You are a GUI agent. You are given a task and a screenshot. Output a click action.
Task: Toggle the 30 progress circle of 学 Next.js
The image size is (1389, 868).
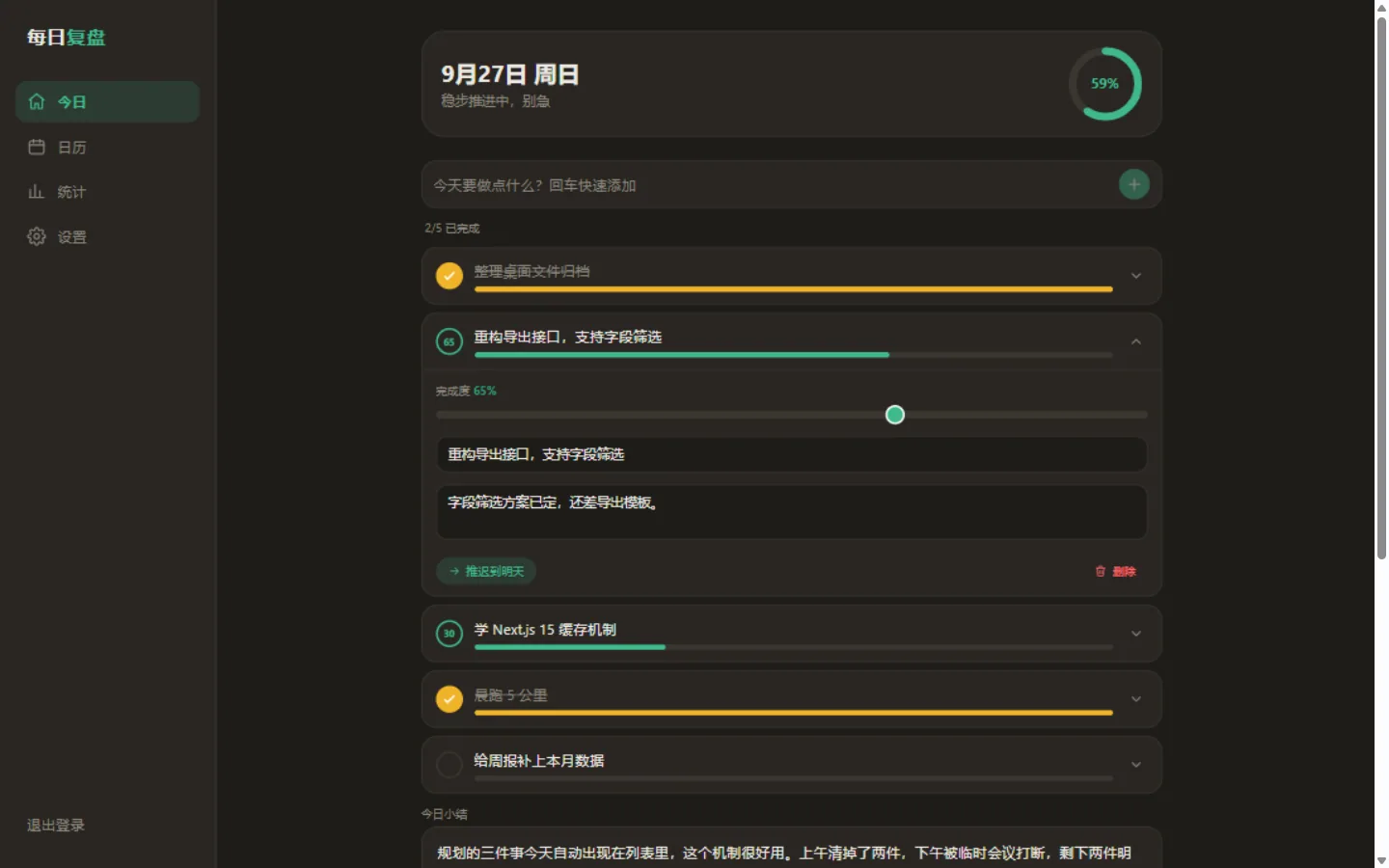(x=449, y=634)
